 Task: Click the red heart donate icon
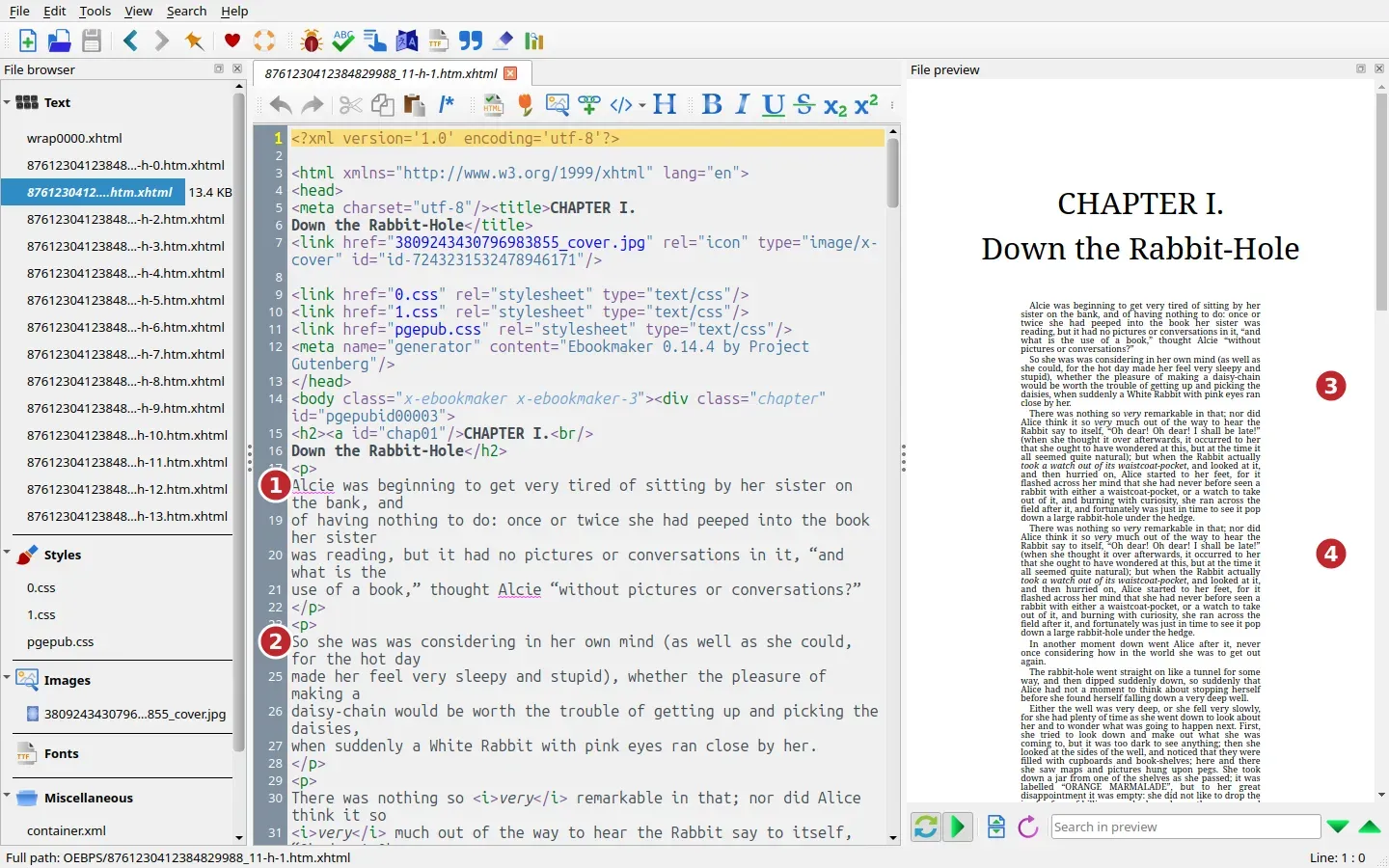pyautogui.click(x=232, y=41)
